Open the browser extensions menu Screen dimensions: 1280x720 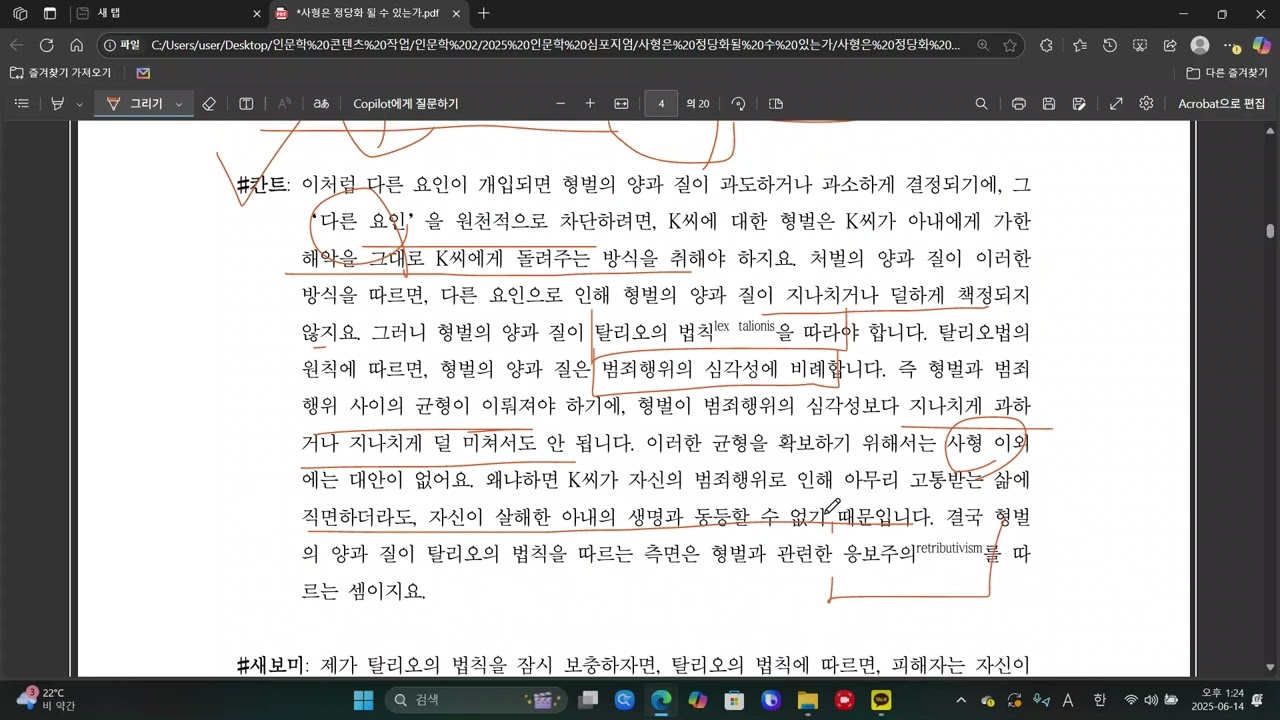1046,45
